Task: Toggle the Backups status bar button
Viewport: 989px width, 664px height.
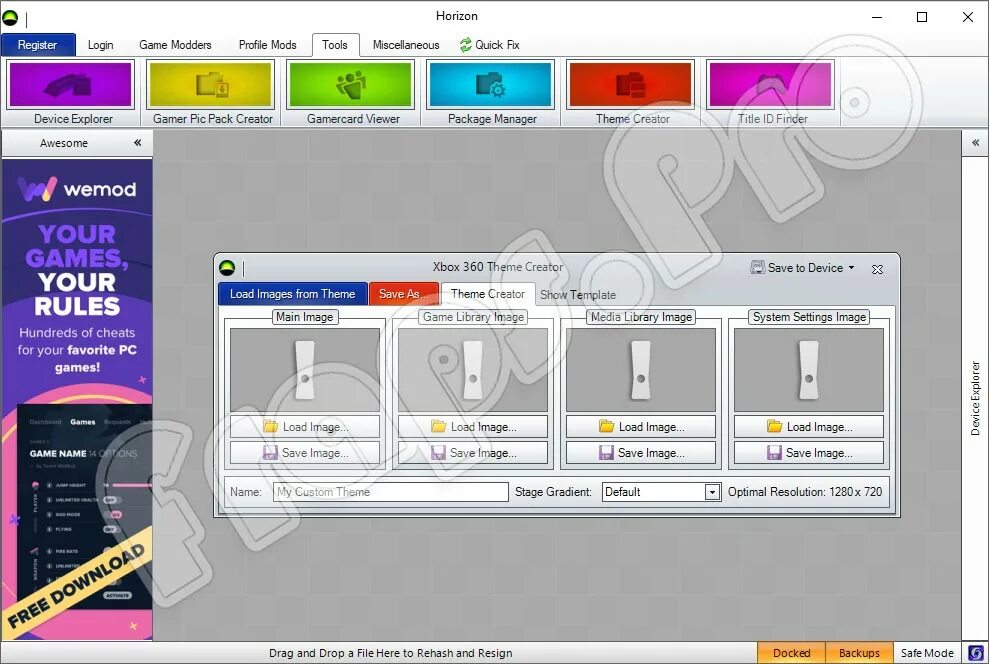Action: point(859,653)
